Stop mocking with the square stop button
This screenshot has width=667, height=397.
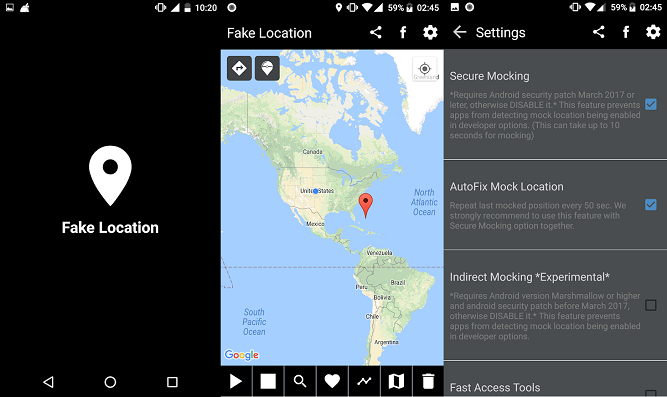click(x=268, y=381)
